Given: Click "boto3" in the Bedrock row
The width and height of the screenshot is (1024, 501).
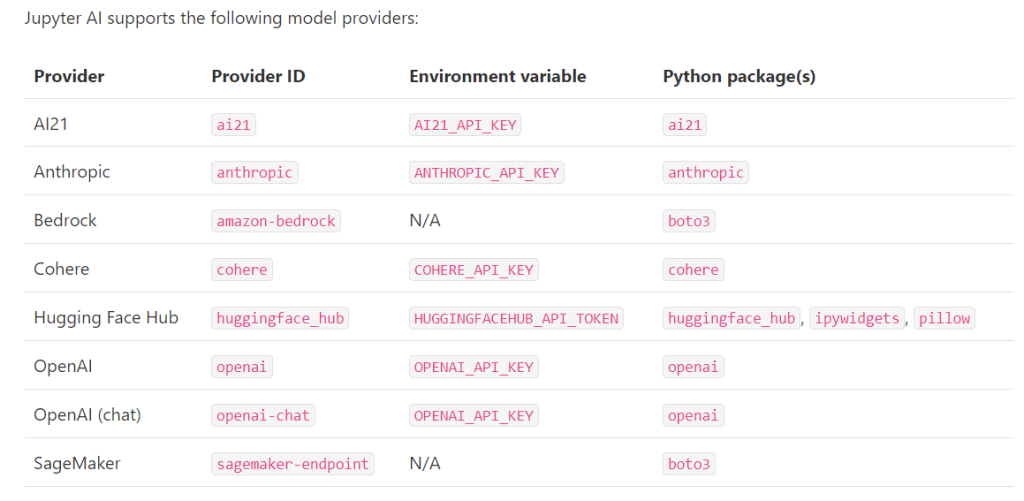Looking at the screenshot, I should (x=689, y=221).
